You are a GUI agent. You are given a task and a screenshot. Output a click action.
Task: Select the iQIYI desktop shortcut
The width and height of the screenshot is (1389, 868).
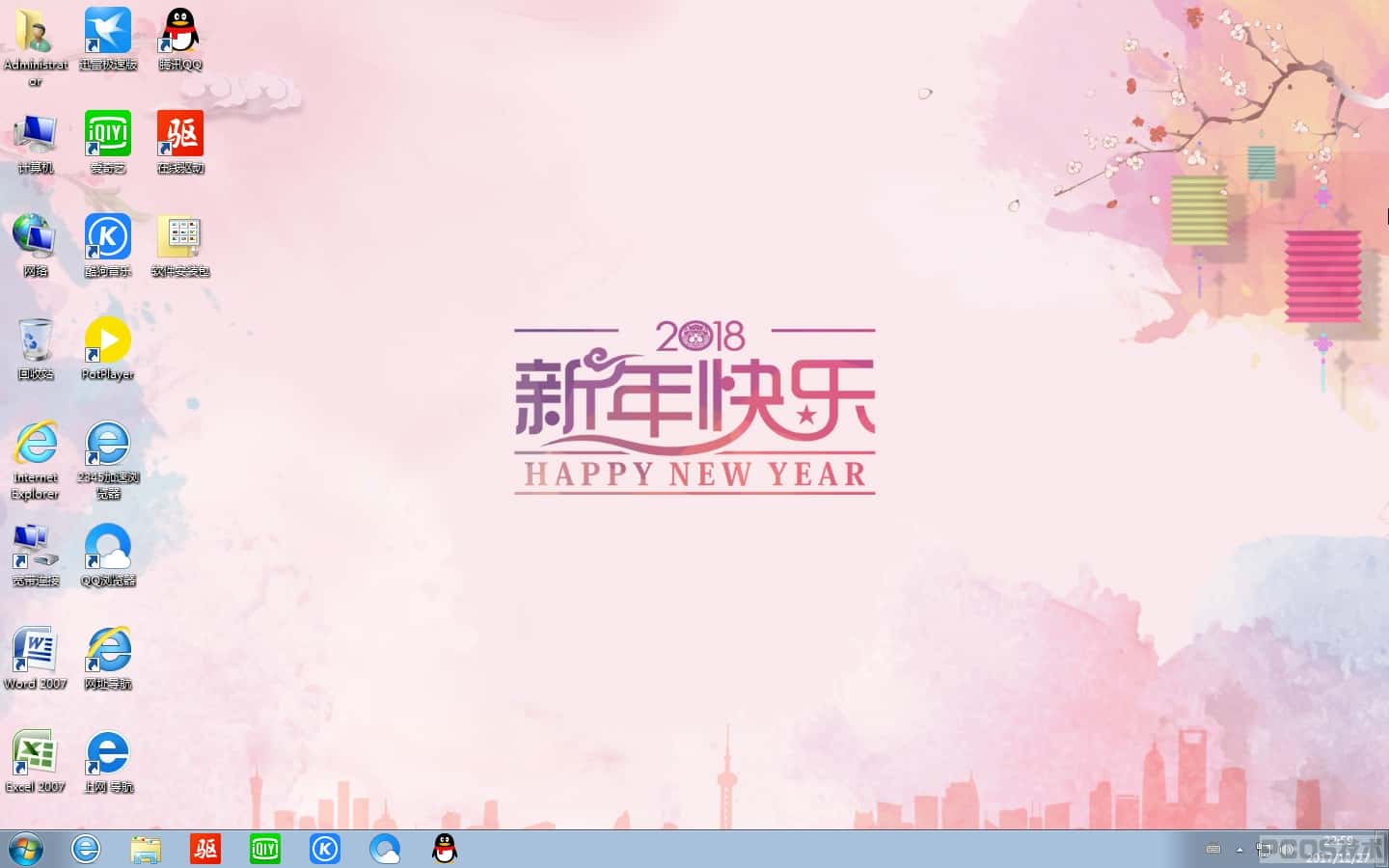pyautogui.click(x=108, y=142)
